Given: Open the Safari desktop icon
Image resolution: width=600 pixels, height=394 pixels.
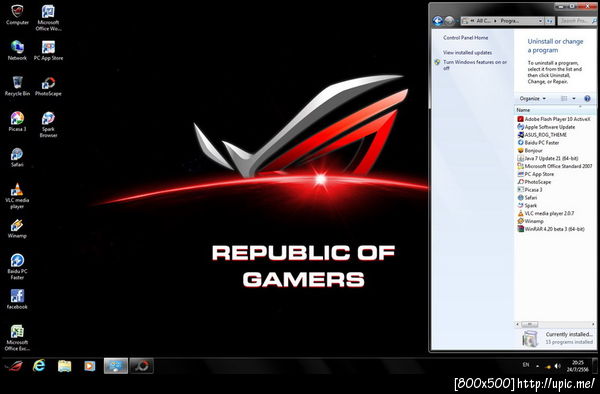Looking at the screenshot, I should [17, 157].
